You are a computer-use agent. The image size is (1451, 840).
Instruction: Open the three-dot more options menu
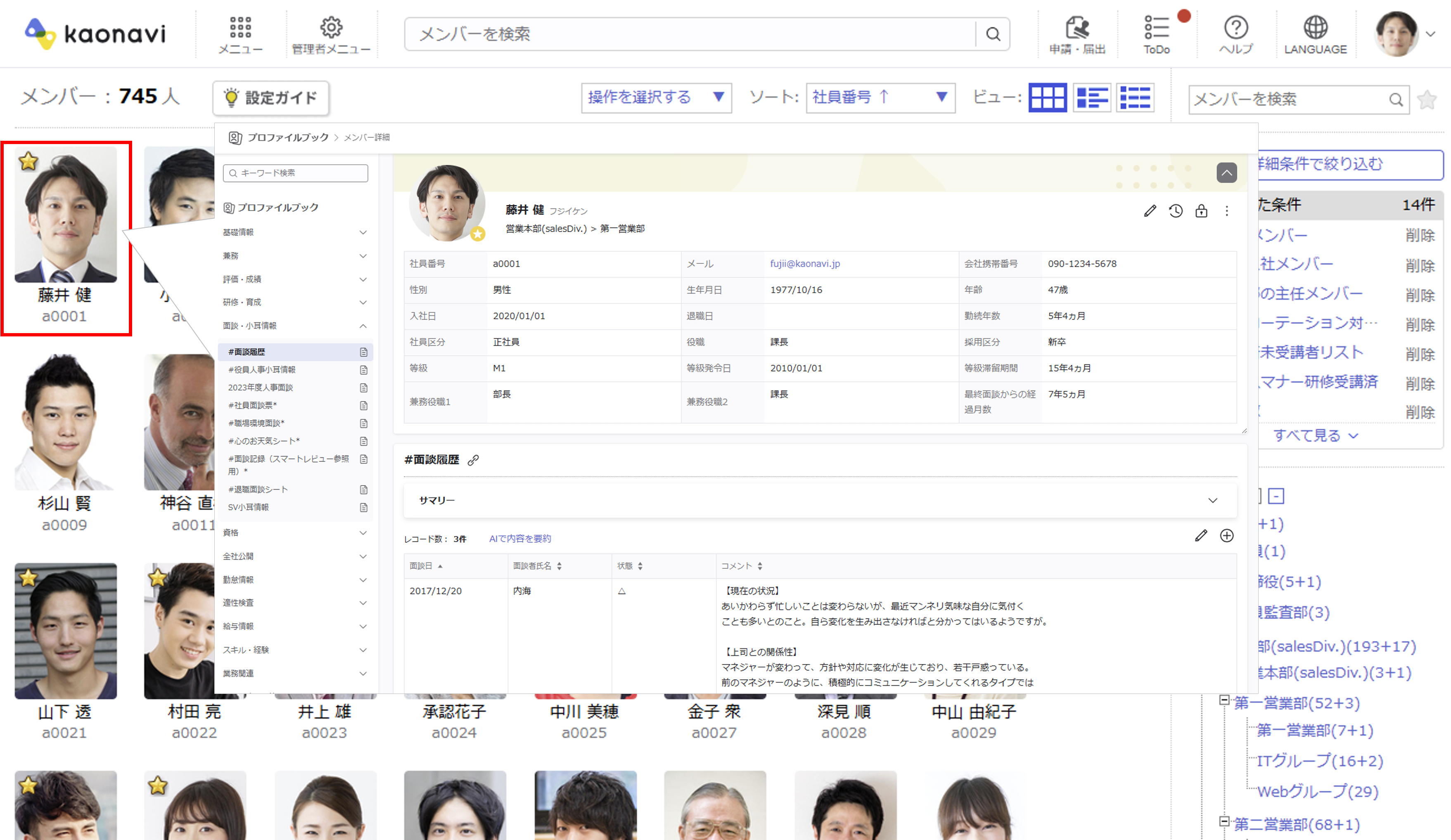[x=1227, y=211]
